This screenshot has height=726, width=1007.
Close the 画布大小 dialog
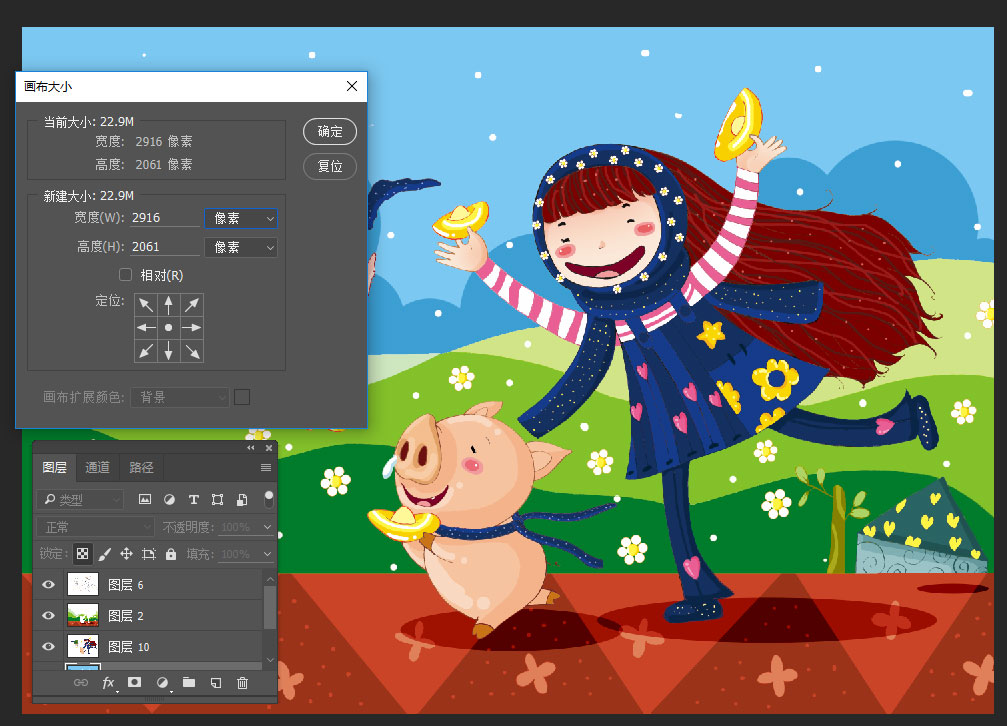coord(352,86)
